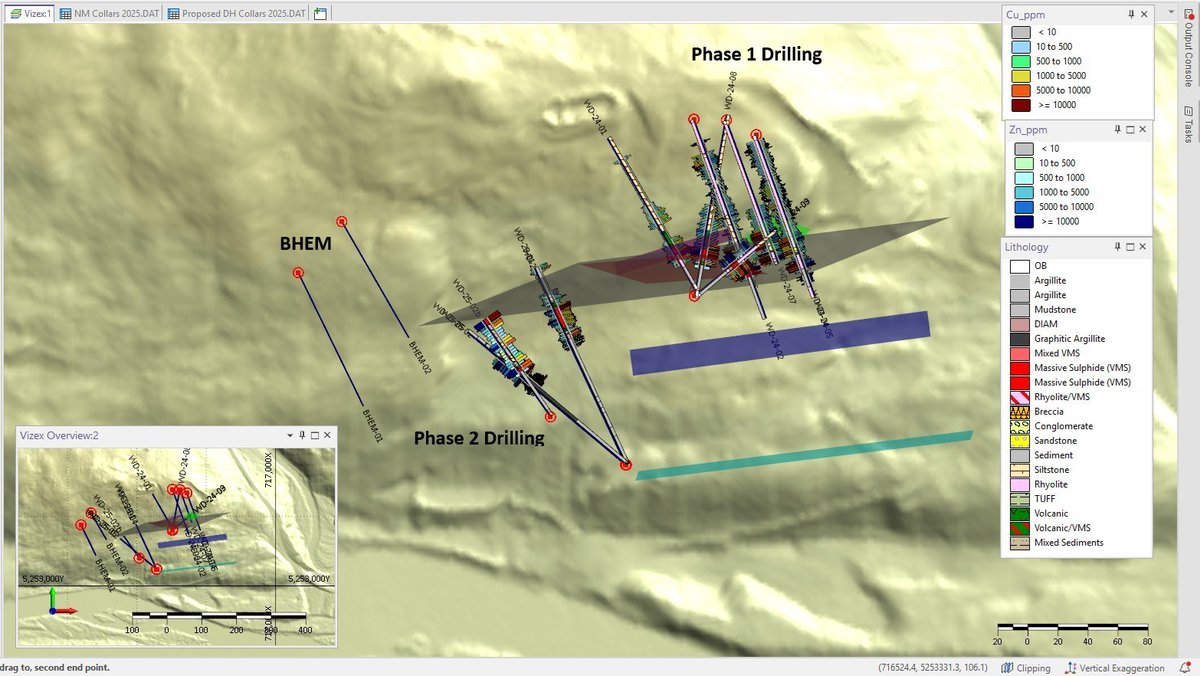
Task: Click the Mixed Sediments lithology swatch
Action: click(1018, 542)
